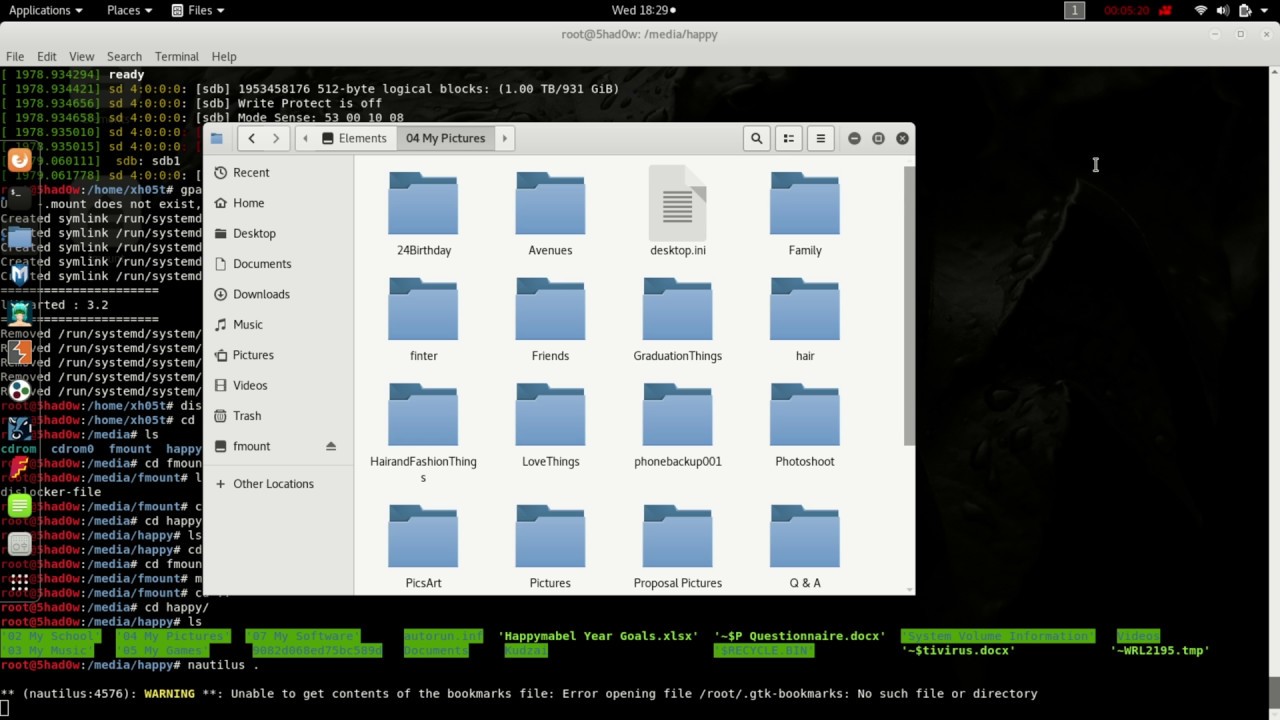Viewport: 1280px width, 720px height.
Task: Open Music in the sidebar
Action: (x=278, y=324)
